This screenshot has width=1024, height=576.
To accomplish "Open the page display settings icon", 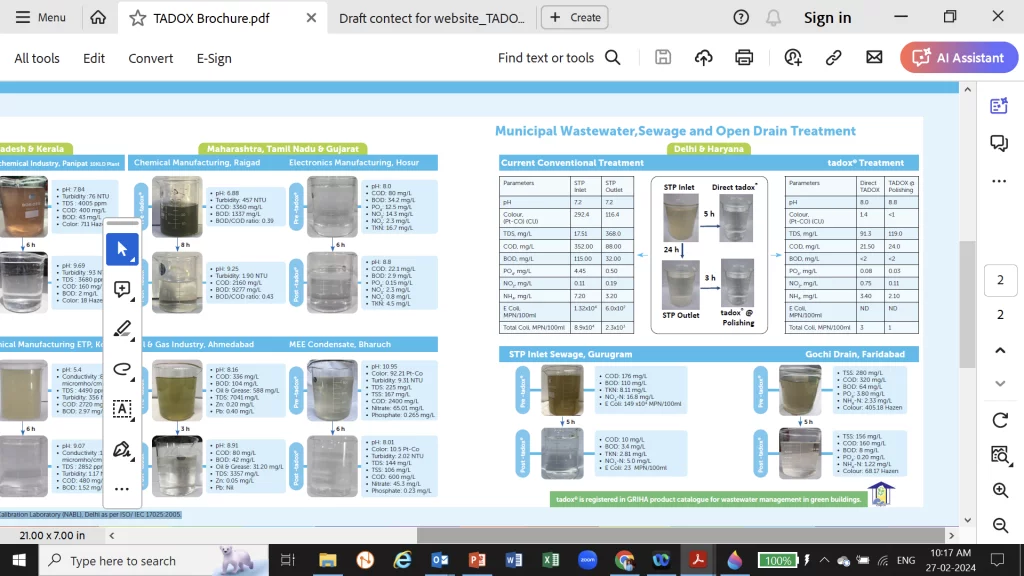I will click(1000, 455).
